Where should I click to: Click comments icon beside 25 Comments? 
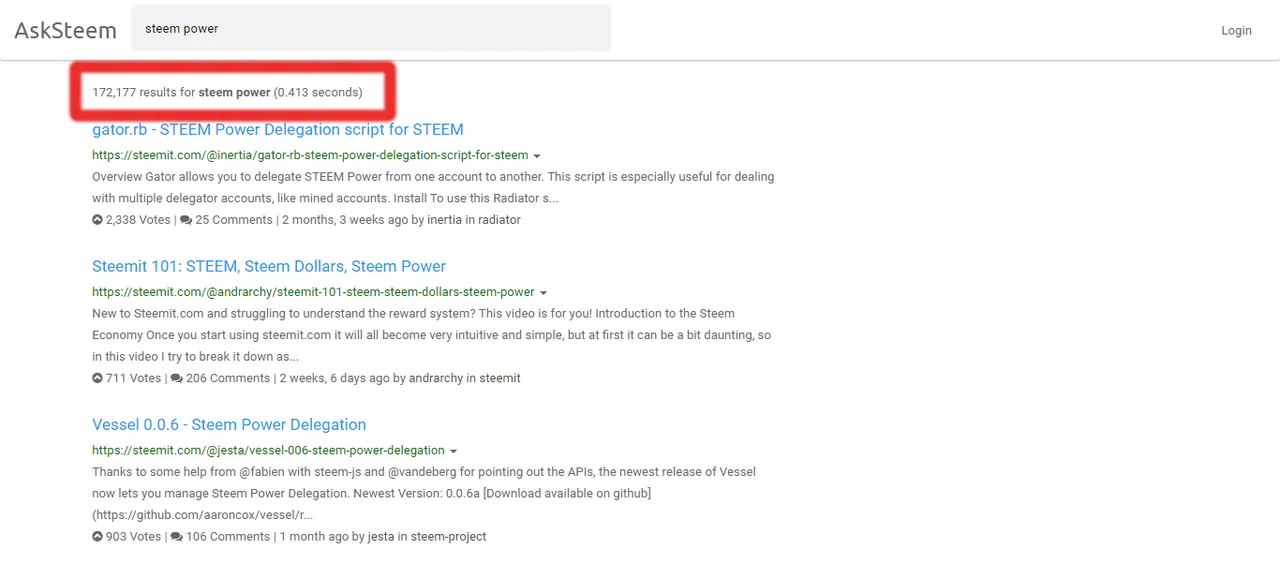coord(186,220)
